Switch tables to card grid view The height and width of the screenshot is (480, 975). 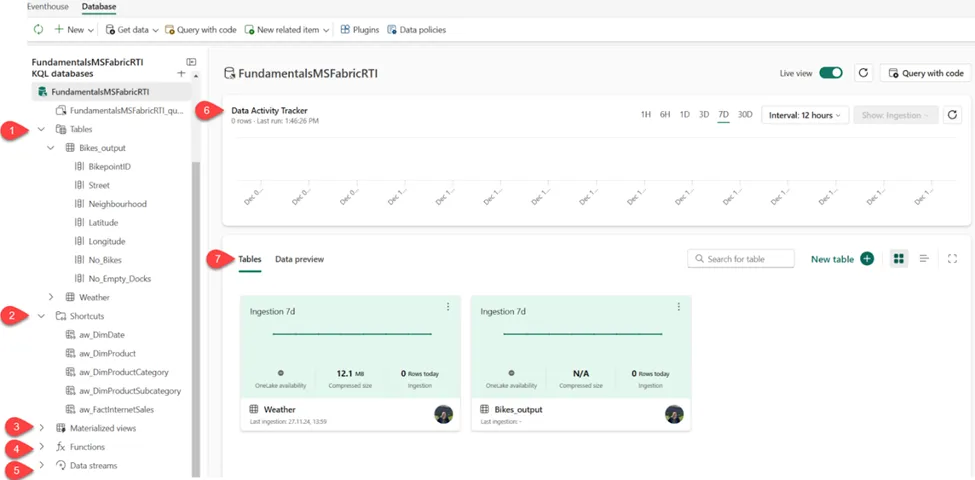click(x=899, y=259)
